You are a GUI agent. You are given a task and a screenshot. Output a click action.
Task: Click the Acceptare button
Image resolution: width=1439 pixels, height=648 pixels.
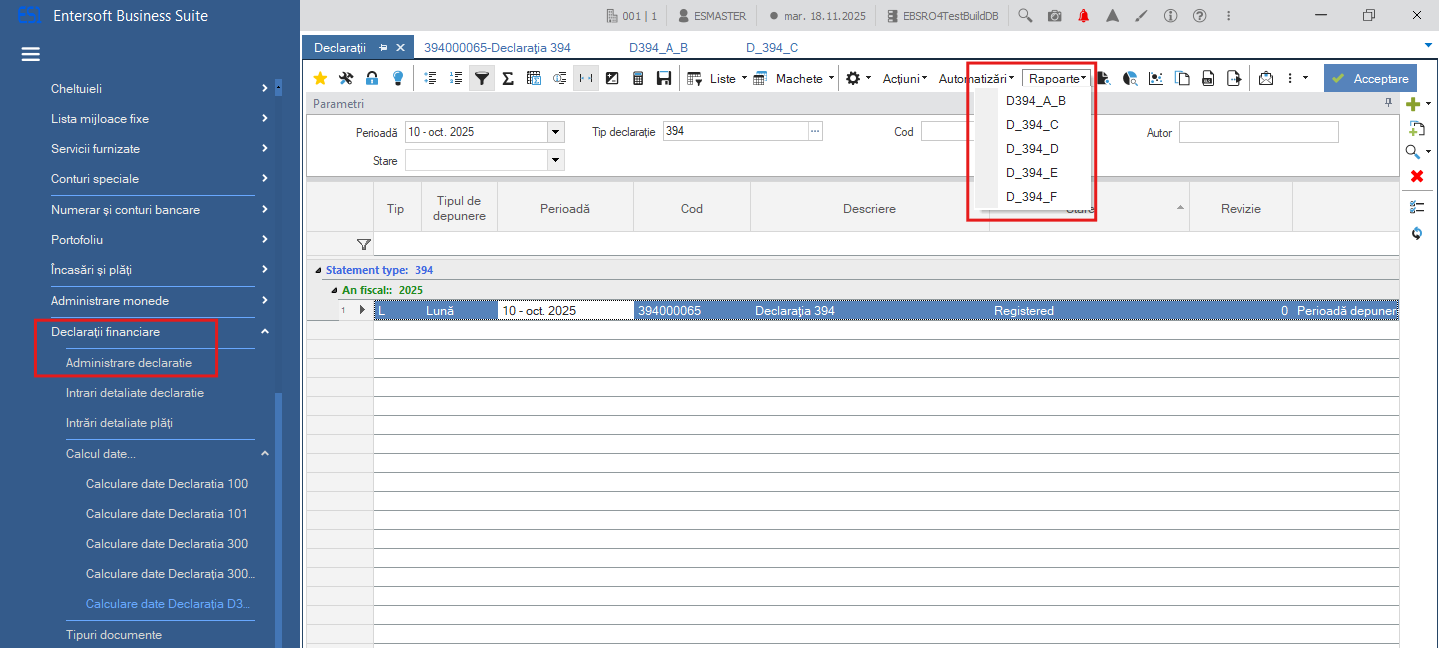(x=1370, y=78)
